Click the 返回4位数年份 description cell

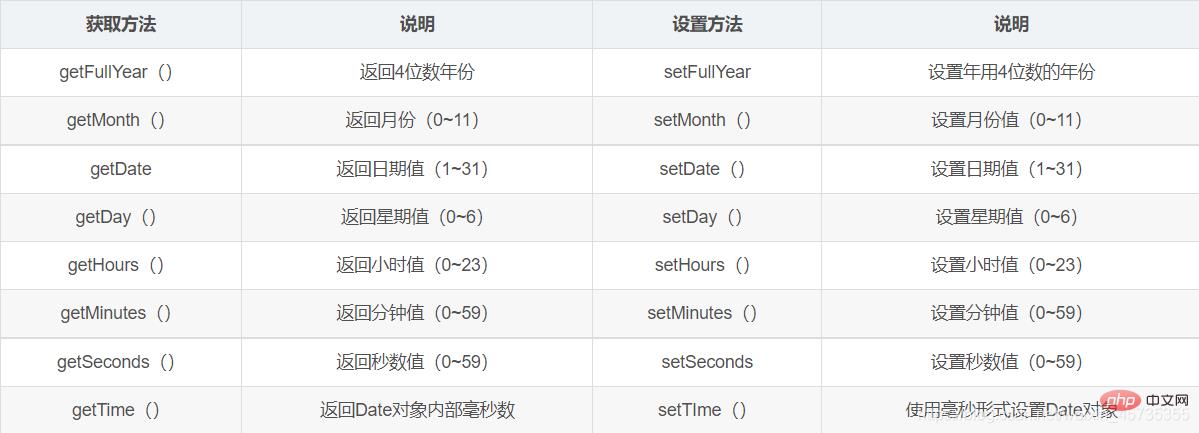pos(417,72)
